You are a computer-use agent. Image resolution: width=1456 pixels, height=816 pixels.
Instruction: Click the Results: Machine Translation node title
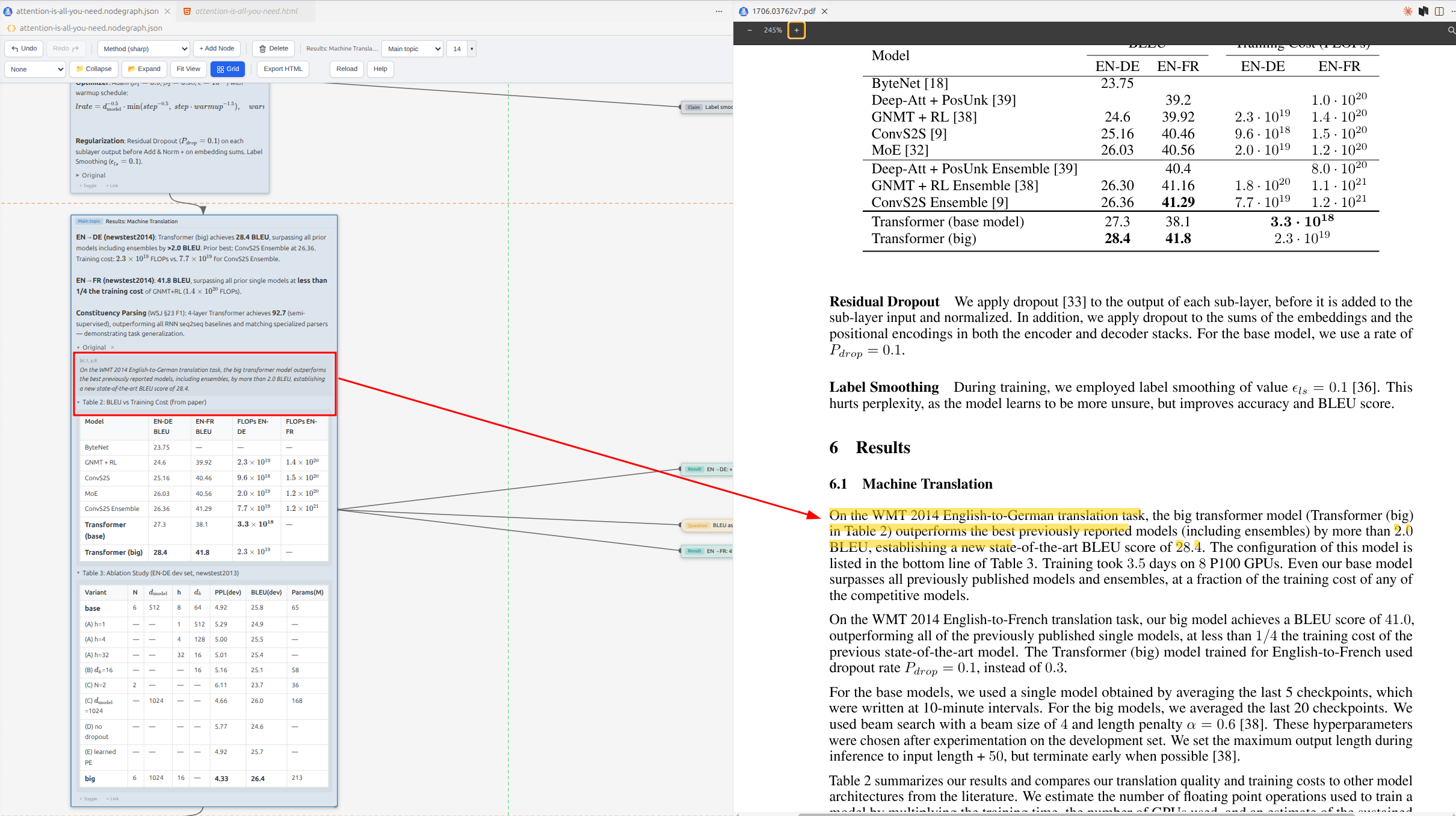tap(142, 221)
